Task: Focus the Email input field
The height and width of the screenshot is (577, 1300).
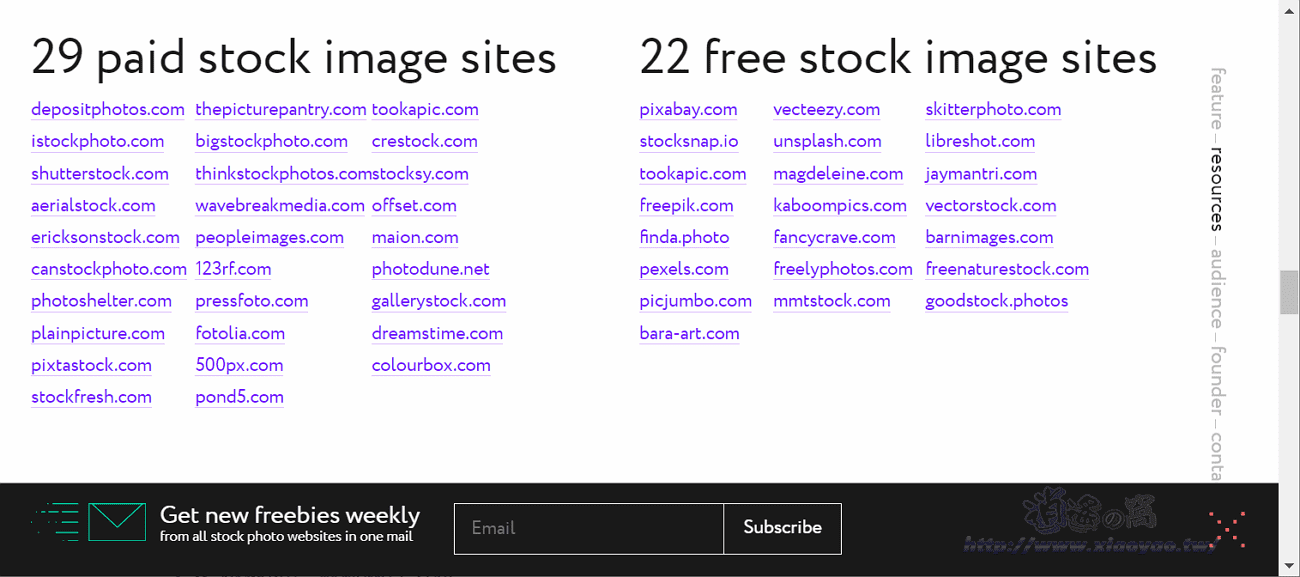Action: pyautogui.click(x=588, y=528)
